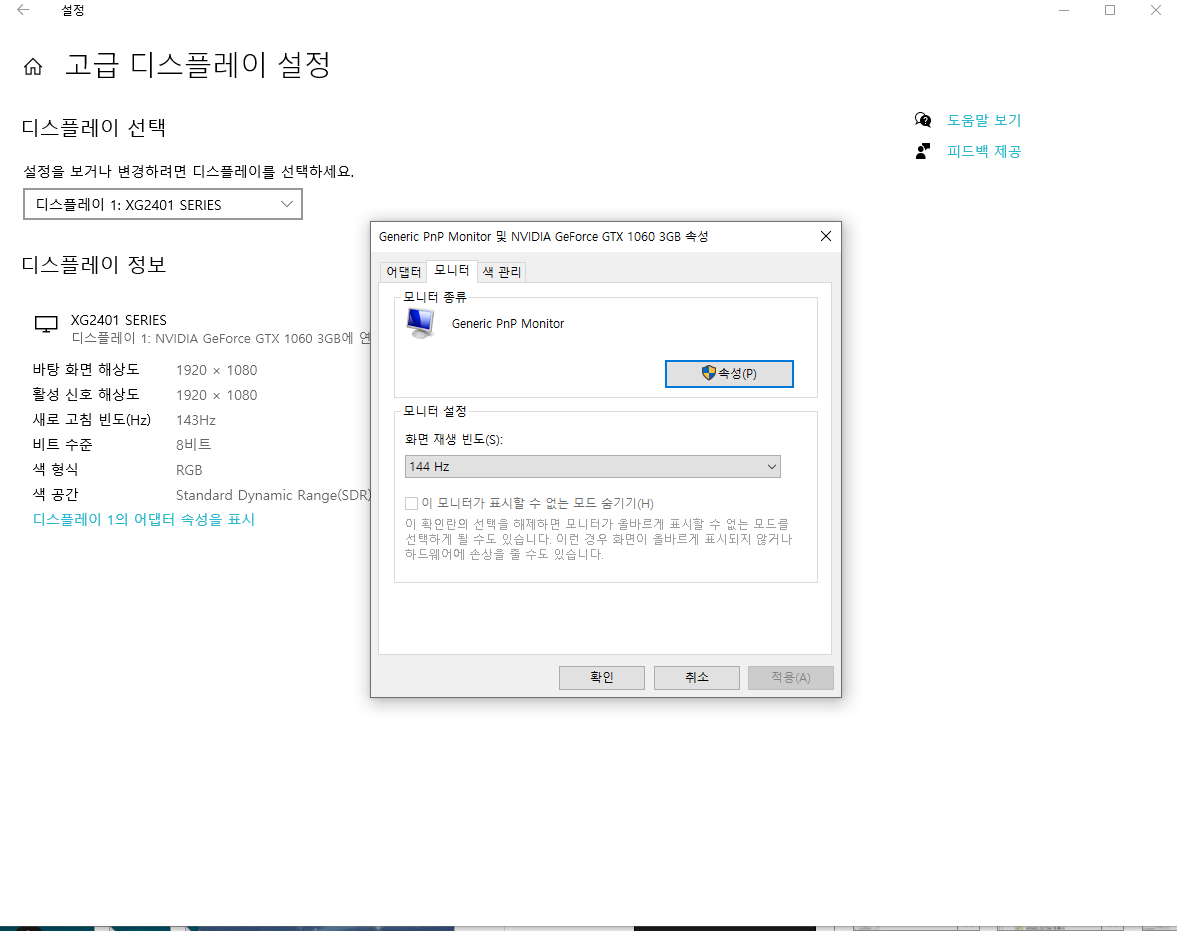Switch to the 어댑터 tab
The width and height of the screenshot is (1177, 931).
click(x=404, y=272)
